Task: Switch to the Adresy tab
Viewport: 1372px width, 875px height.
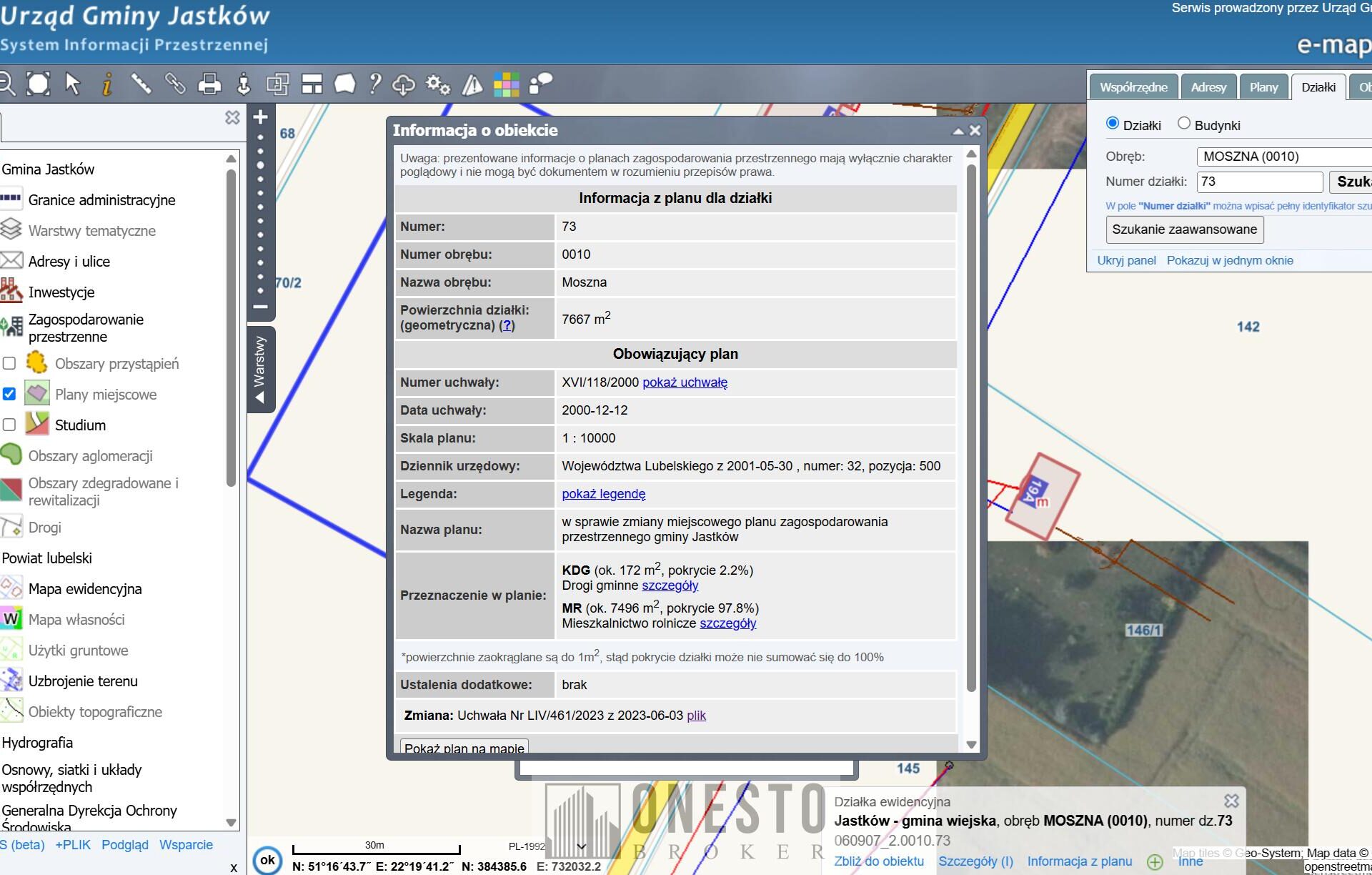Action: 1208,87
